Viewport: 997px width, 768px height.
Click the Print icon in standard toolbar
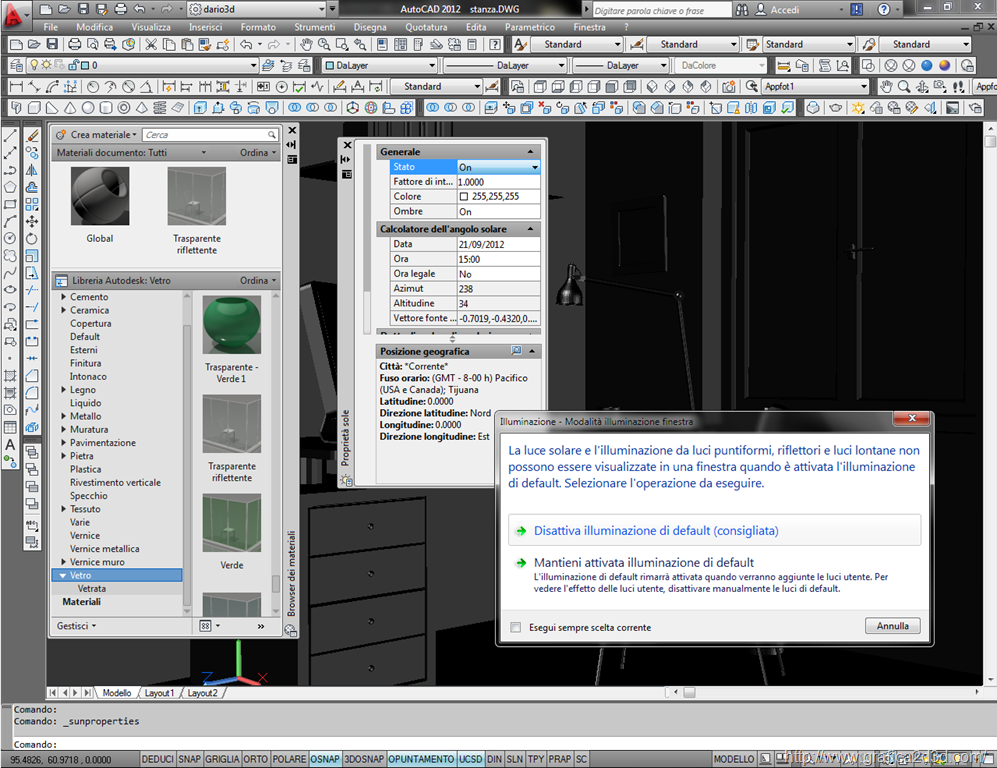point(77,45)
